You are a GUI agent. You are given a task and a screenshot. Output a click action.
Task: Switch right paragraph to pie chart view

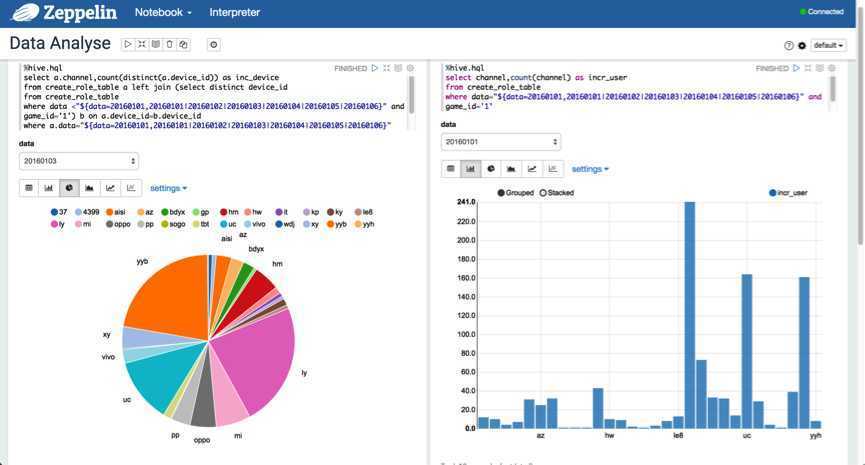(491, 169)
